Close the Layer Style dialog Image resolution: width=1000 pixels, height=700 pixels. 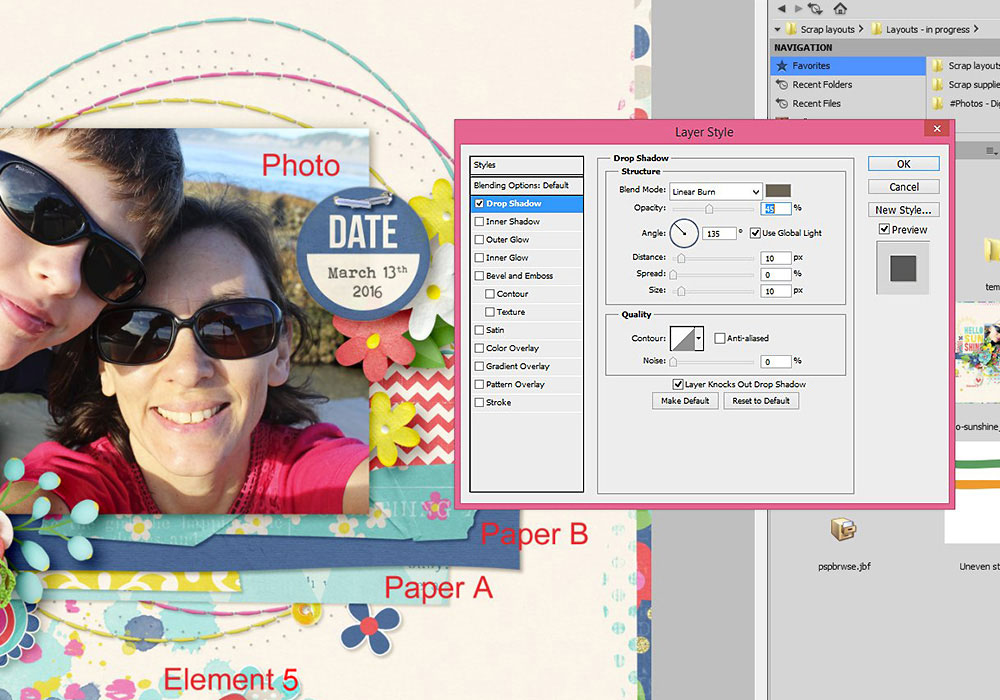tap(937, 129)
